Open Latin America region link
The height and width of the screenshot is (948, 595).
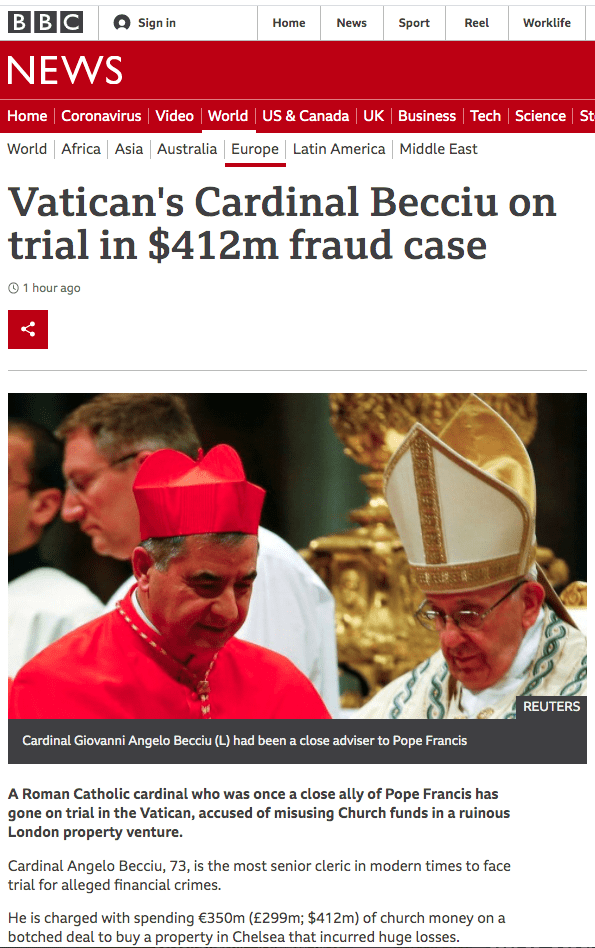pos(339,149)
